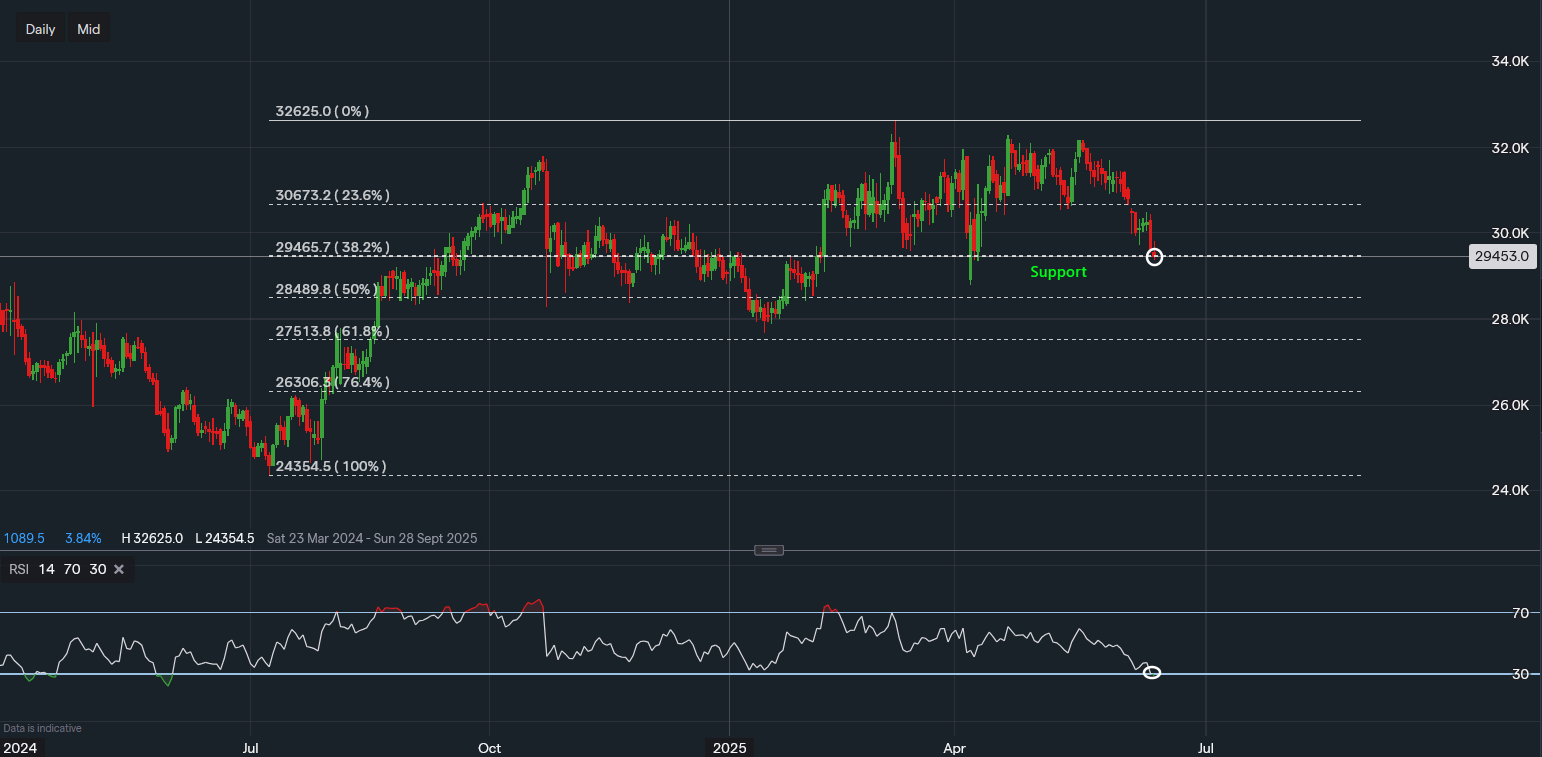Select the green Support text annotation
Viewport: 1542px width, 757px height.
[1058, 272]
